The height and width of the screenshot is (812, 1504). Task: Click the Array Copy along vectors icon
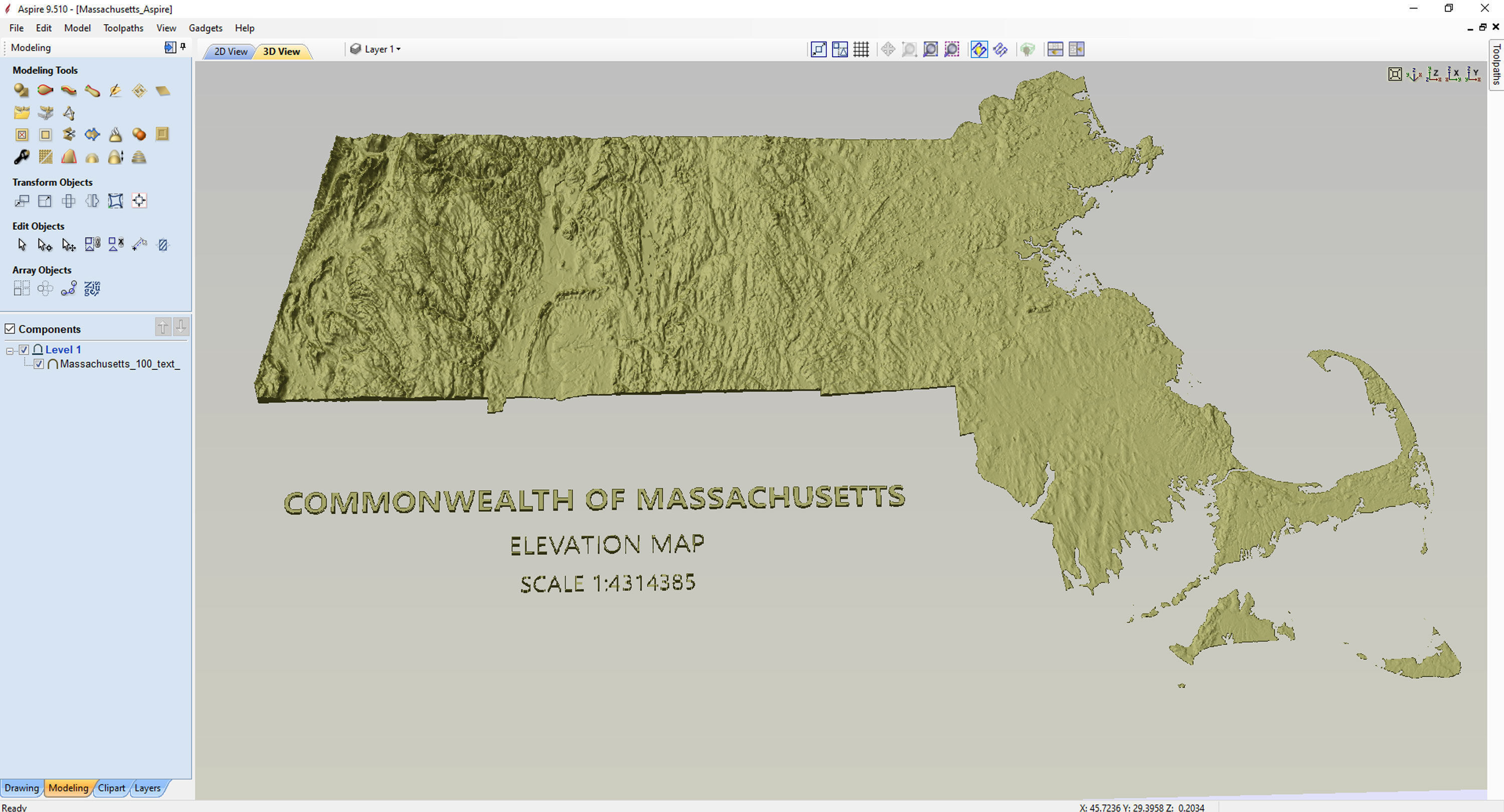68,288
